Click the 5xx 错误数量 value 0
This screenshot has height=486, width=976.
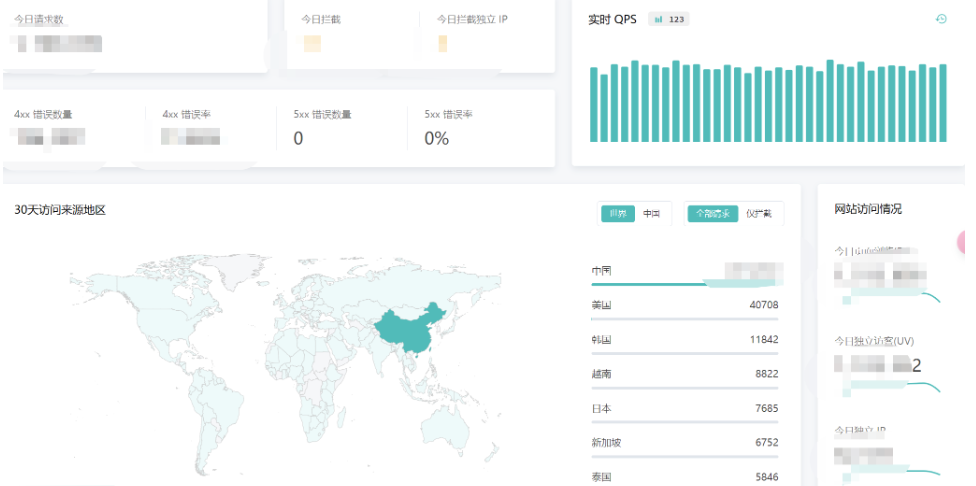click(x=298, y=138)
